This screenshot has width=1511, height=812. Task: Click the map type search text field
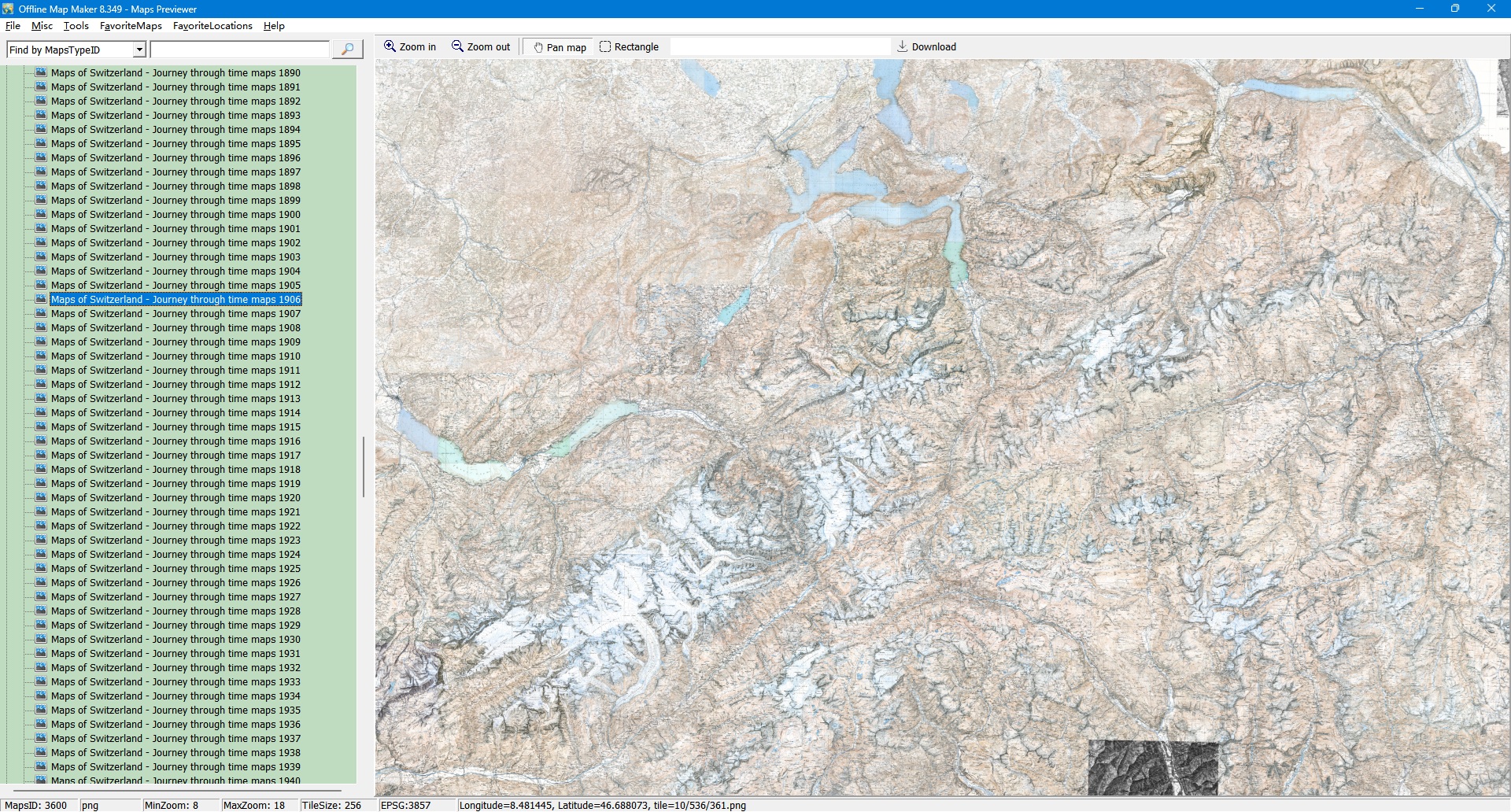(239, 50)
